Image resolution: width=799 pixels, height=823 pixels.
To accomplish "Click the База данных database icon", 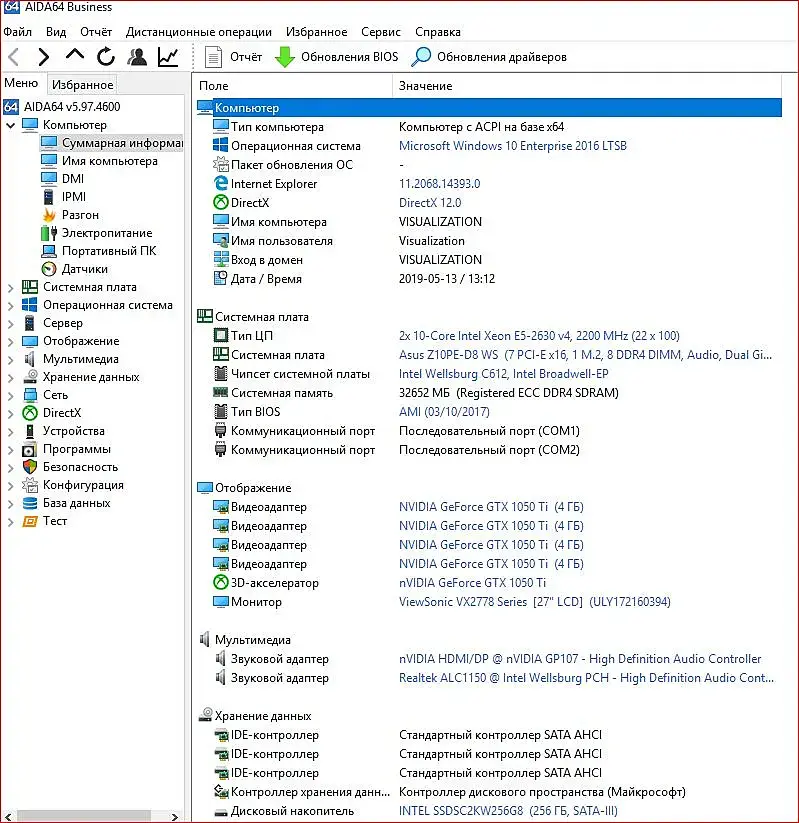I will (x=30, y=503).
